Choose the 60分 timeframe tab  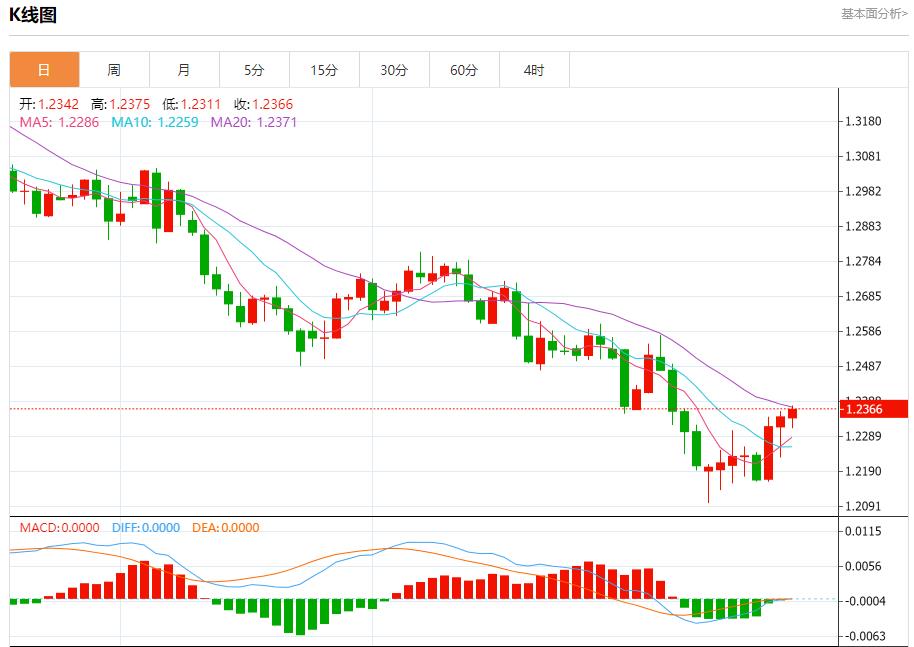coord(464,70)
